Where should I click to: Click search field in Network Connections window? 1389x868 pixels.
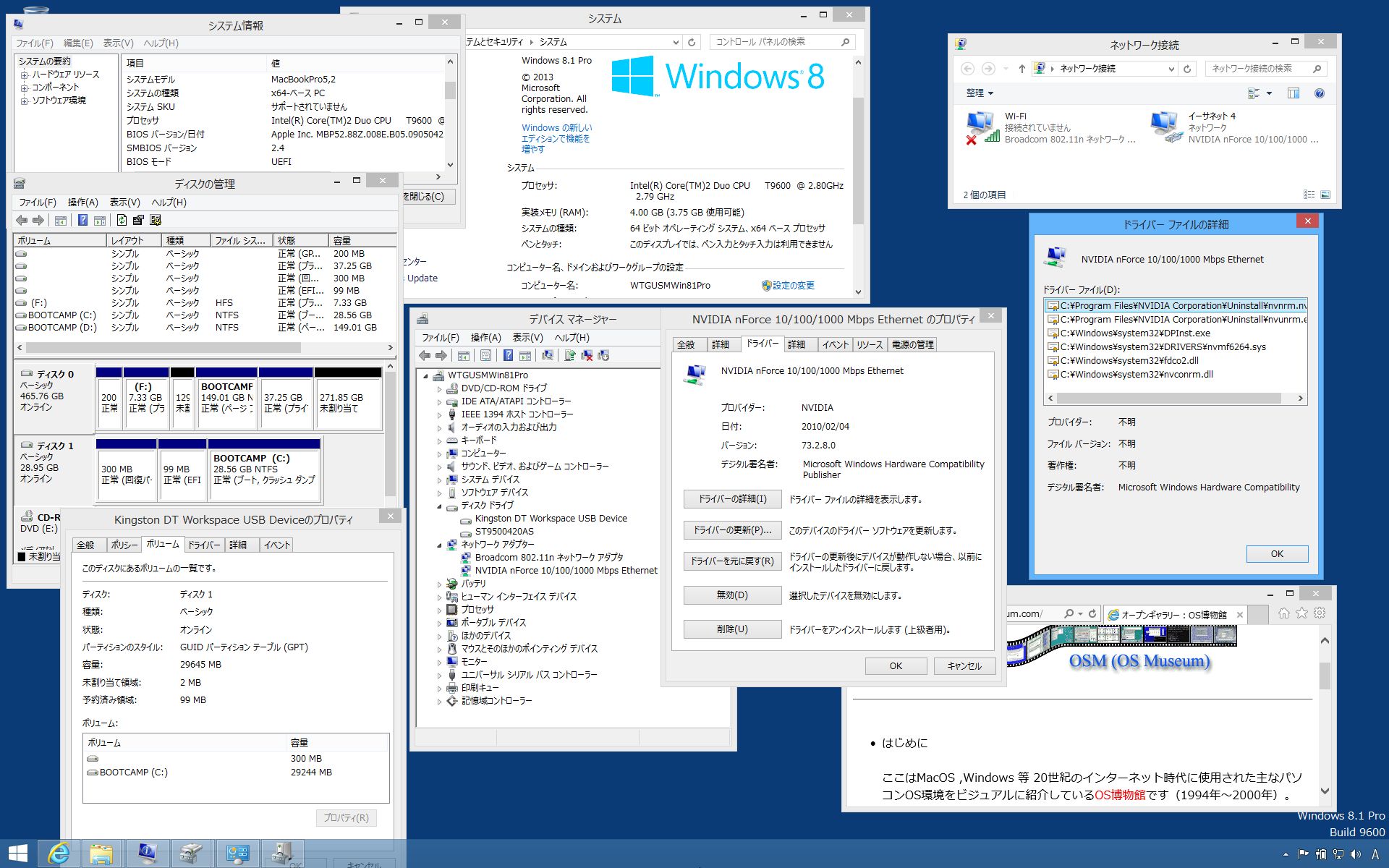(x=1266, y=69)
